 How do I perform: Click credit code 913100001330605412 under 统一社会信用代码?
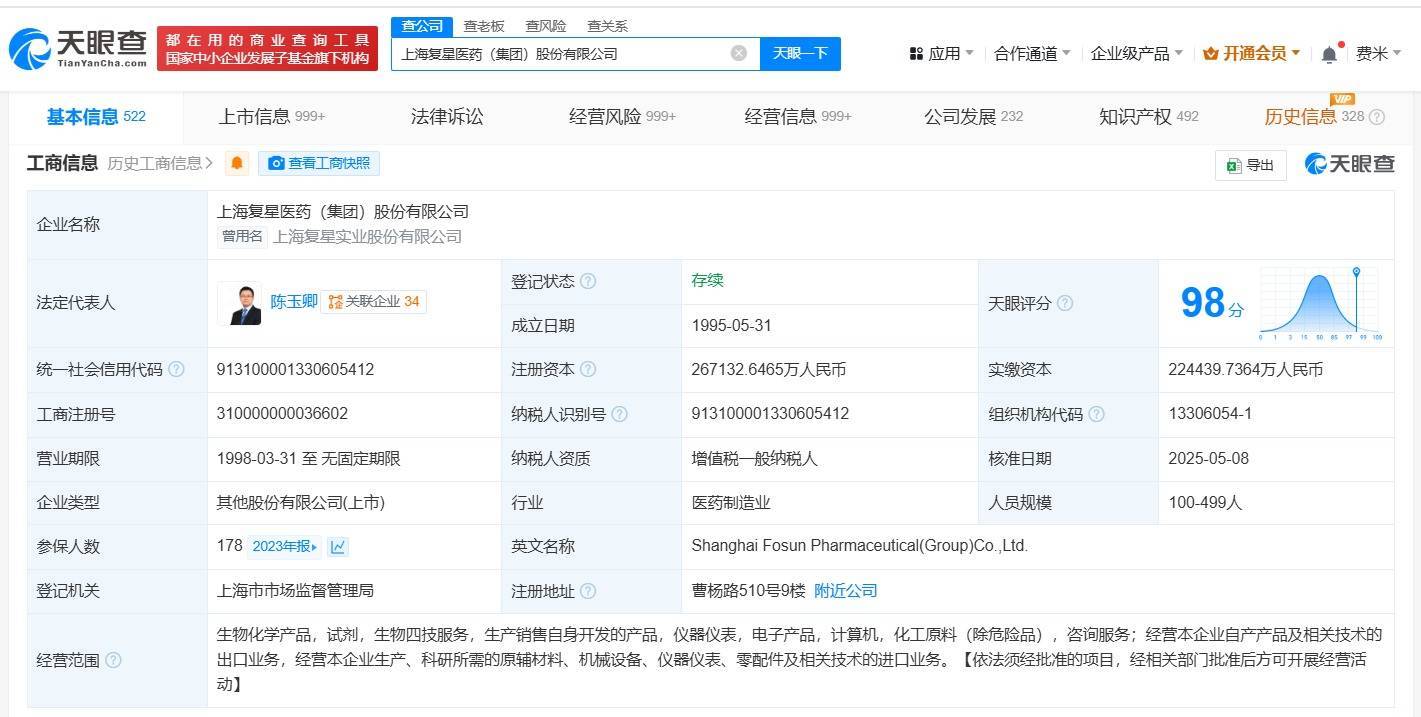(x=295, y=369)
